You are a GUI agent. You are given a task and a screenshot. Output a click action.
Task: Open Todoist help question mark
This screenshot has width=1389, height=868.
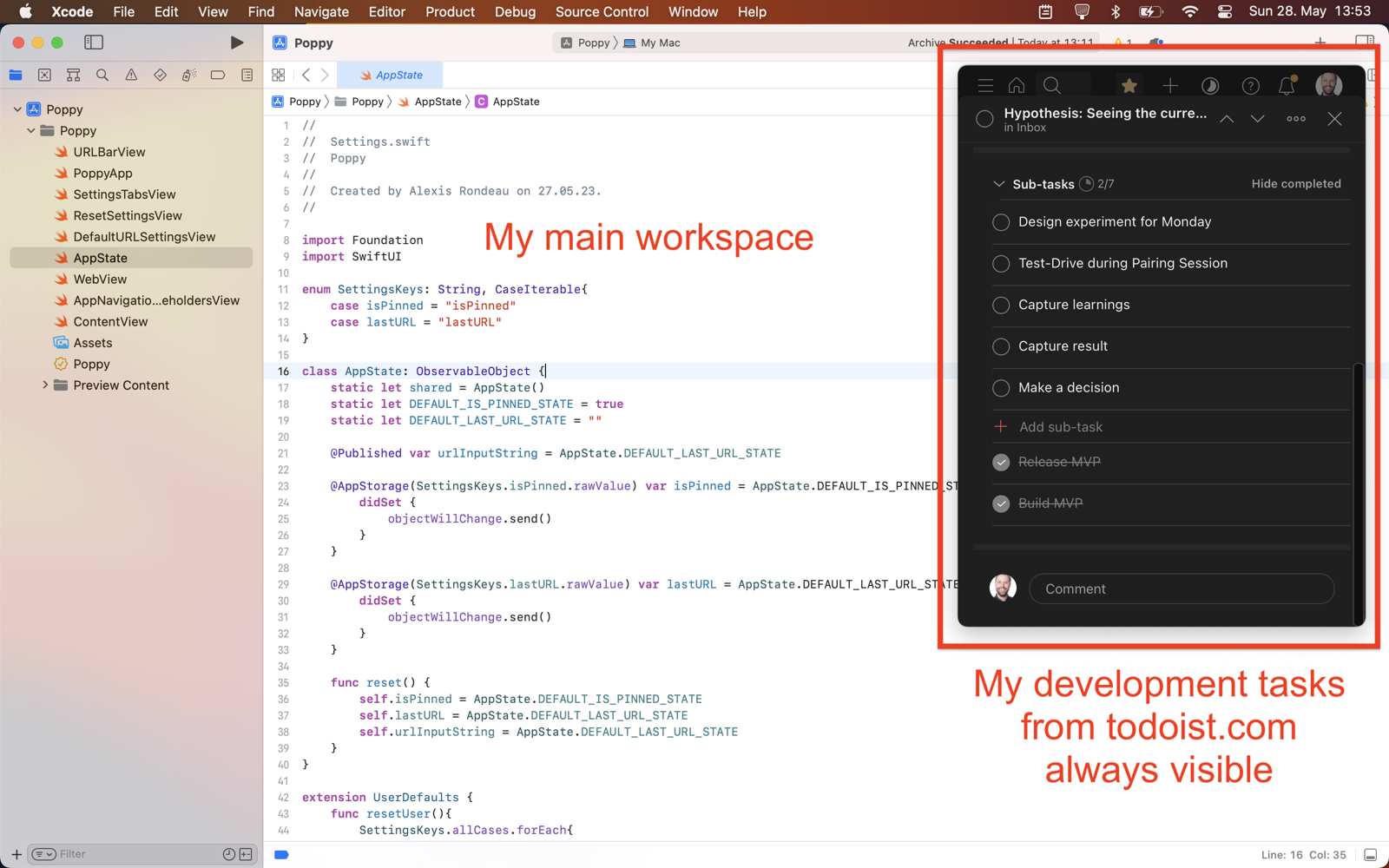tap(1250, 86)
